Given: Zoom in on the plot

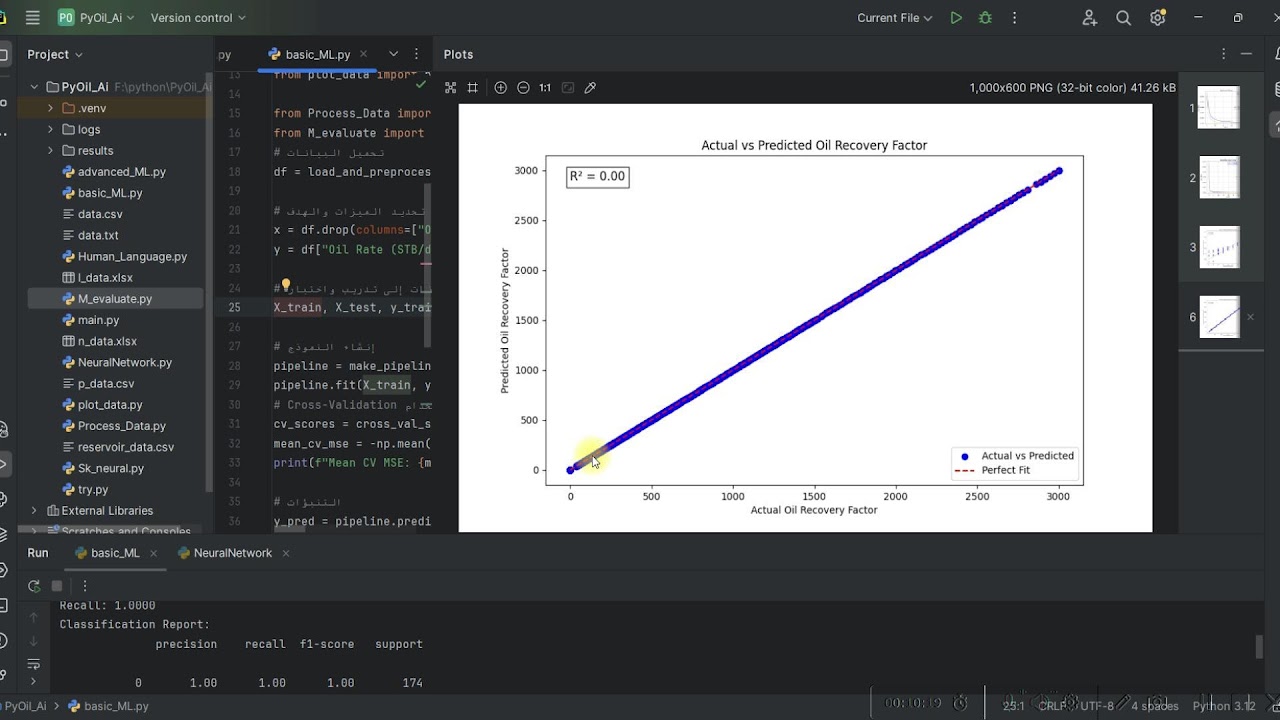Looking at the screenshot, I should [x=500, y=88].
